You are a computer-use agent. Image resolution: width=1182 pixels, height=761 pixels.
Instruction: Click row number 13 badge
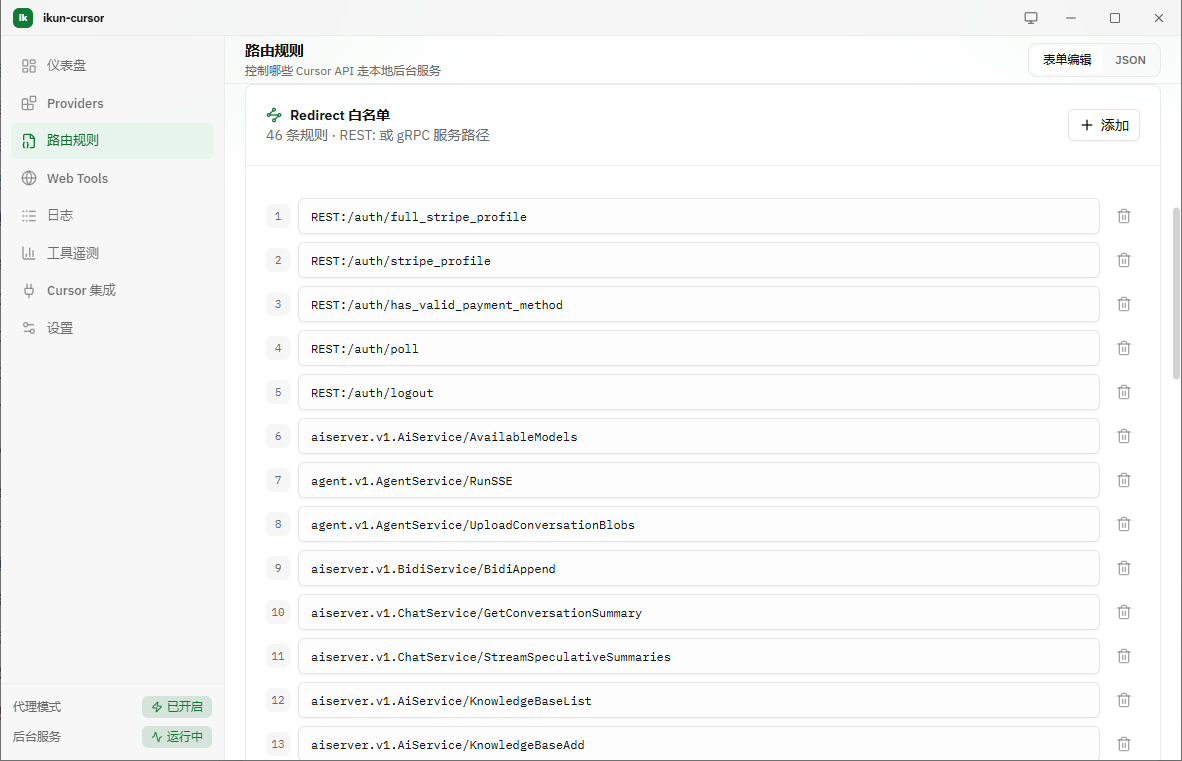pos(278,744)
